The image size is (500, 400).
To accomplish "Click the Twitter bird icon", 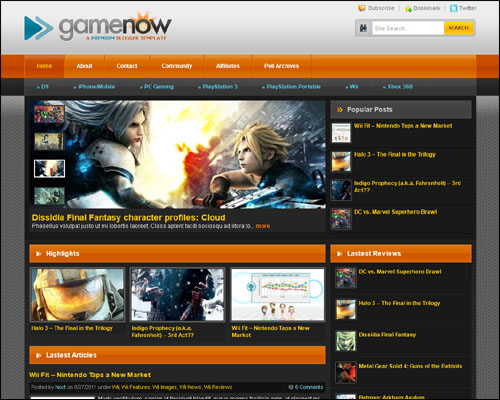I will click(x=453, y=8).
